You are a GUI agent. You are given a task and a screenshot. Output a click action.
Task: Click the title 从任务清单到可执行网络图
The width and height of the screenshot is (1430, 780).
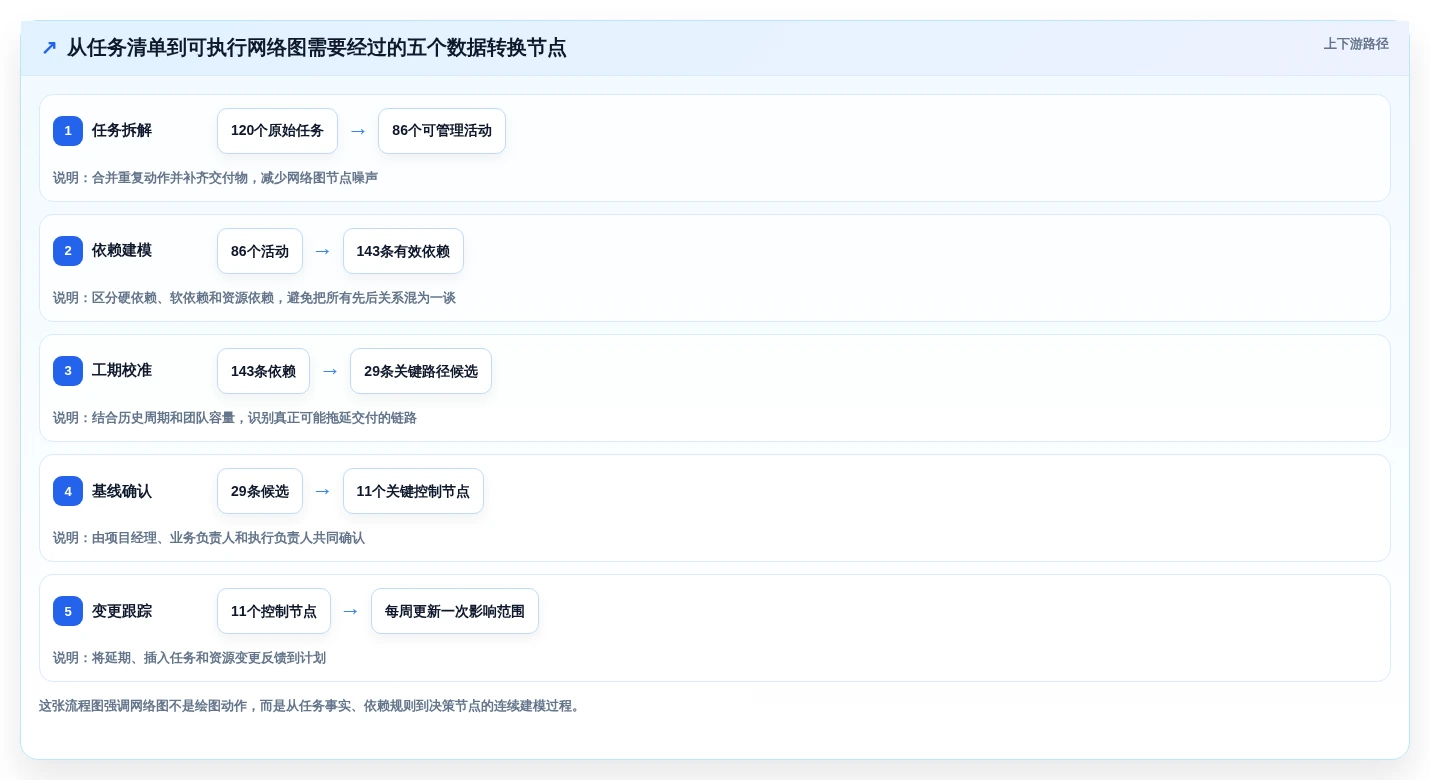(316, 48)
